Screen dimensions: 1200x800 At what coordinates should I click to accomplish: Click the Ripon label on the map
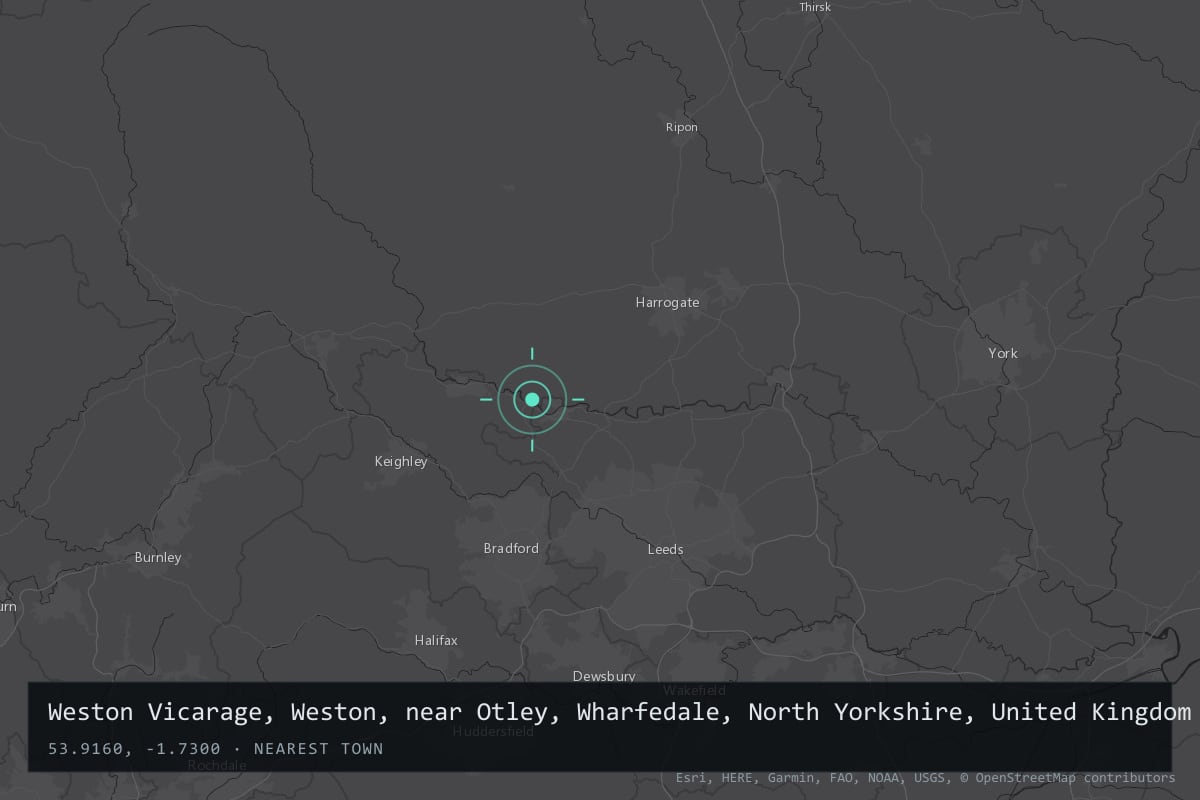pyautogui.click(x=682, y=127)
